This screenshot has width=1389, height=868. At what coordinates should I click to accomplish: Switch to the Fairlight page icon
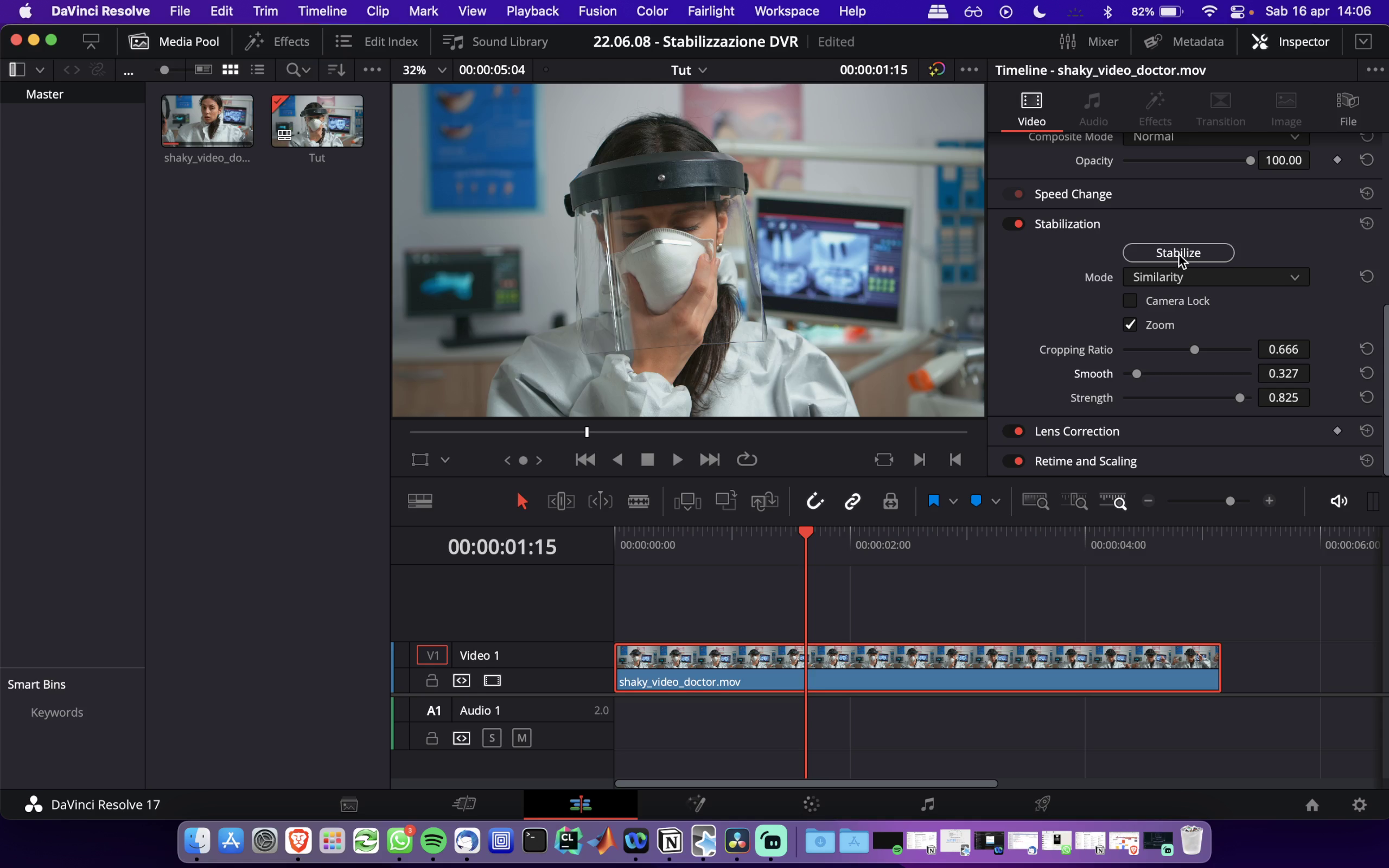[927, 803]
